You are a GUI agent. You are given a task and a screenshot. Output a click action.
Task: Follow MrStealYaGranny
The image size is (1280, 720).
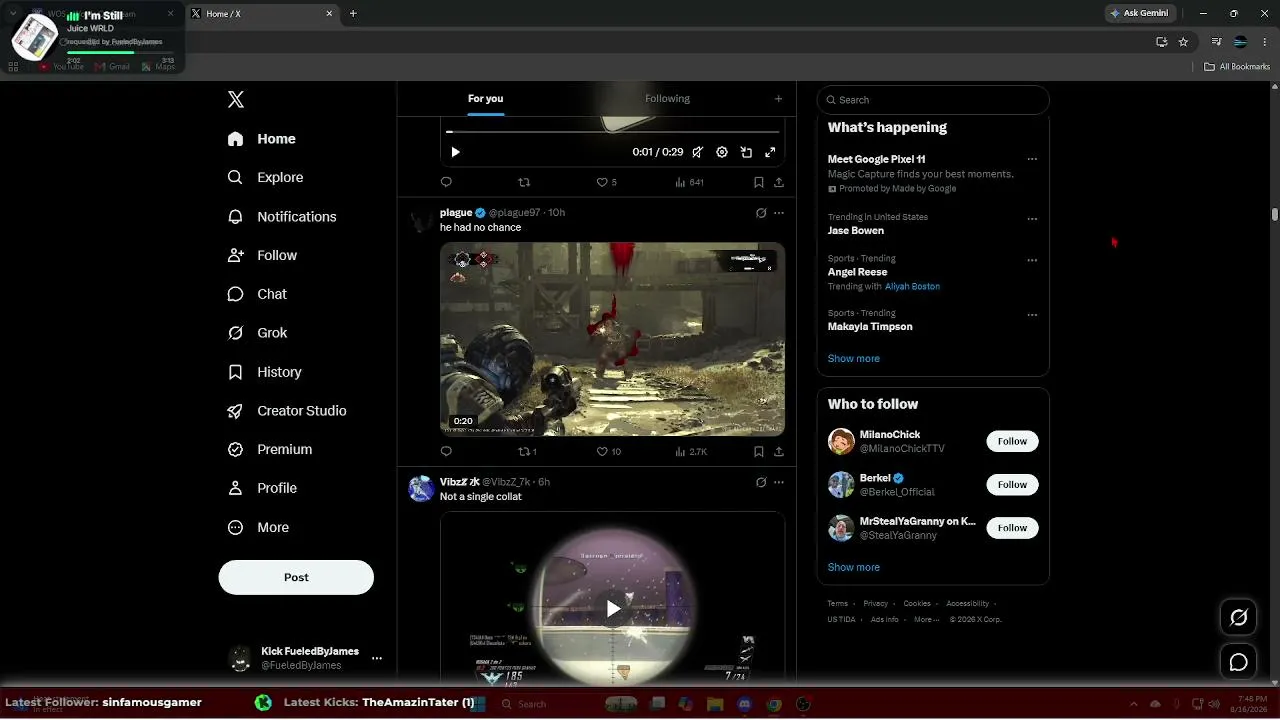(x=1012, y=528)
